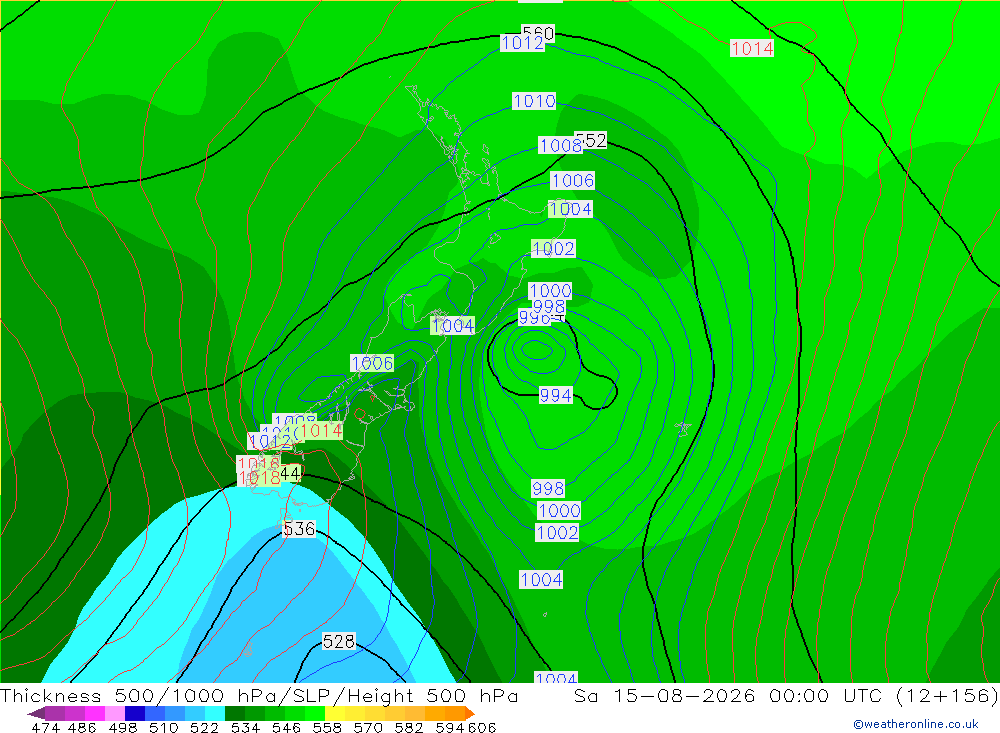The height and width of the screenshot is (733, 1000).
Task: Click the 994 low pressure isobar label
Action: tap(555, 395)
